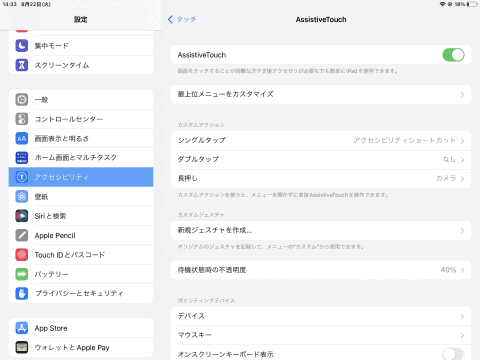This screenshot has width=480, height=360.
Task: Open Apple Pencil settings
Action: (81, 235)
